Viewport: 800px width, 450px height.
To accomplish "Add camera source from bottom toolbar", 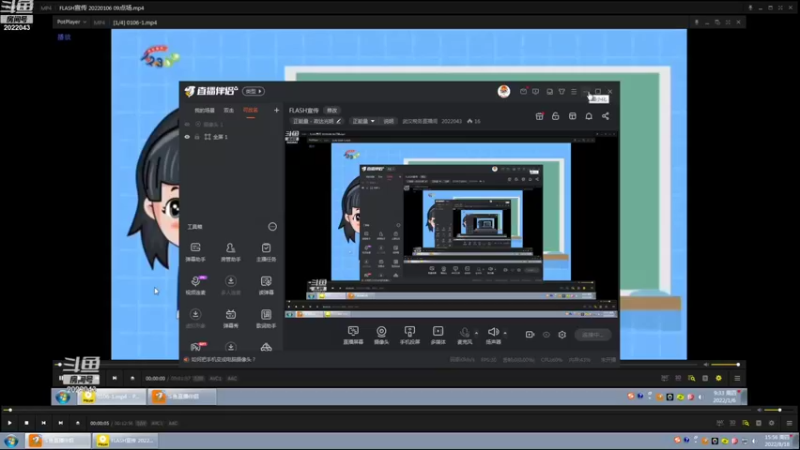I will pyautogui.click(x=381, y=335).
